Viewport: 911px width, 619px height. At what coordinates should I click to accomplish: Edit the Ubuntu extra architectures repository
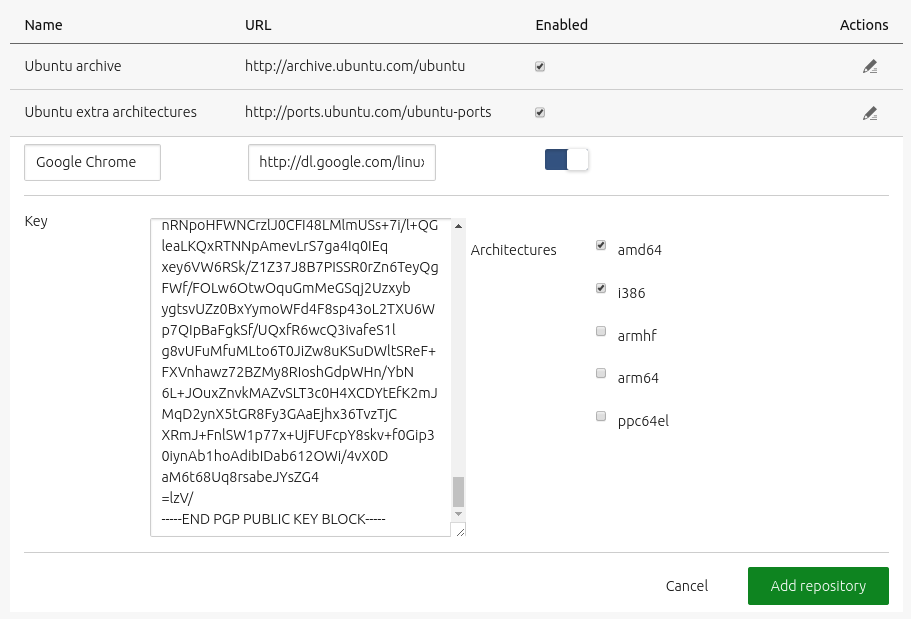click(869, 113)
